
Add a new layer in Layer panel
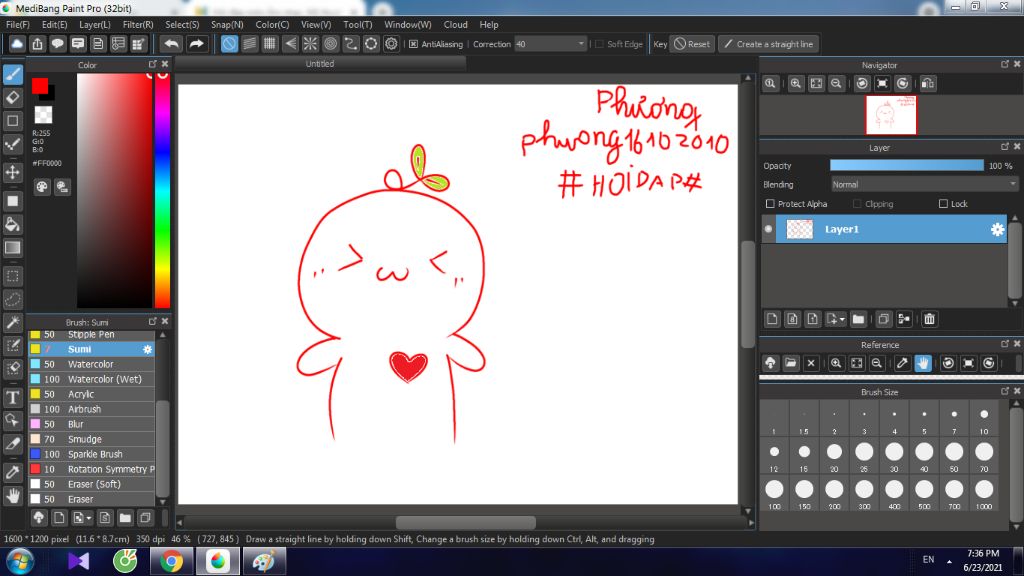(x=772, y=319)
